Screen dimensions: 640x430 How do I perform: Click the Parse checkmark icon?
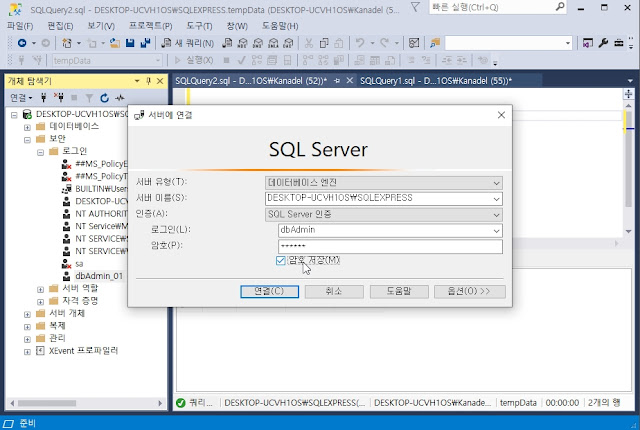pyautogui.click(x=242, y=60)
